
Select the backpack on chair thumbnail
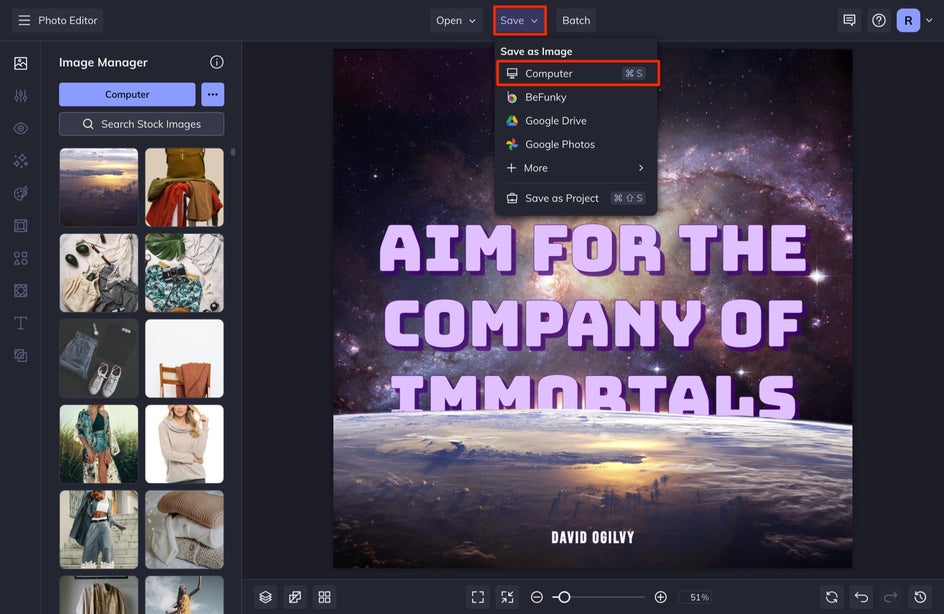[184, 187]
